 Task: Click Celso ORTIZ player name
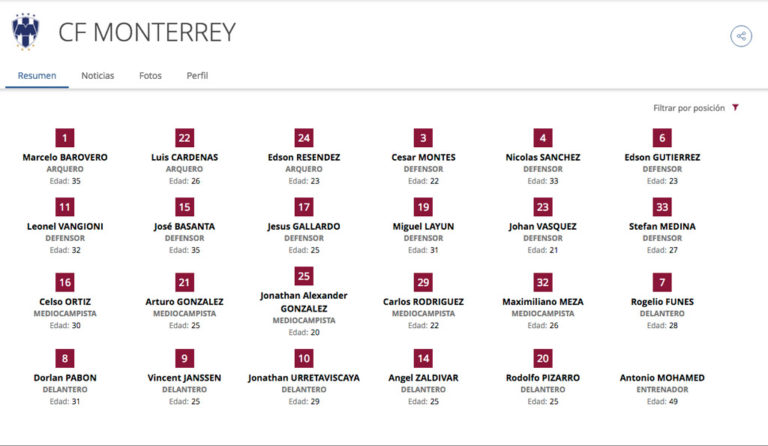coord(65,302)
